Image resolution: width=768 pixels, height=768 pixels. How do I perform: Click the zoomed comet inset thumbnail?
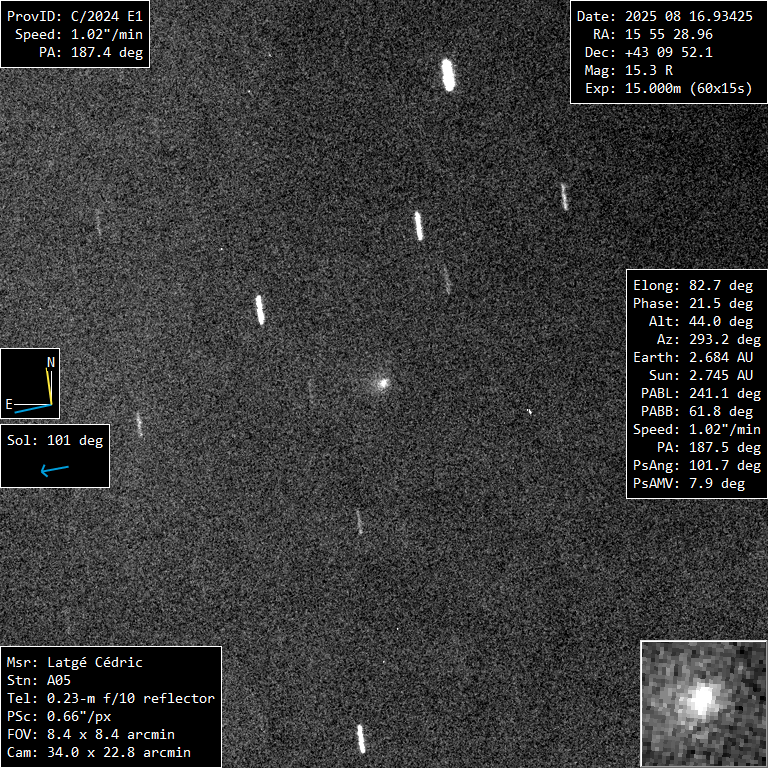(704, 704)
